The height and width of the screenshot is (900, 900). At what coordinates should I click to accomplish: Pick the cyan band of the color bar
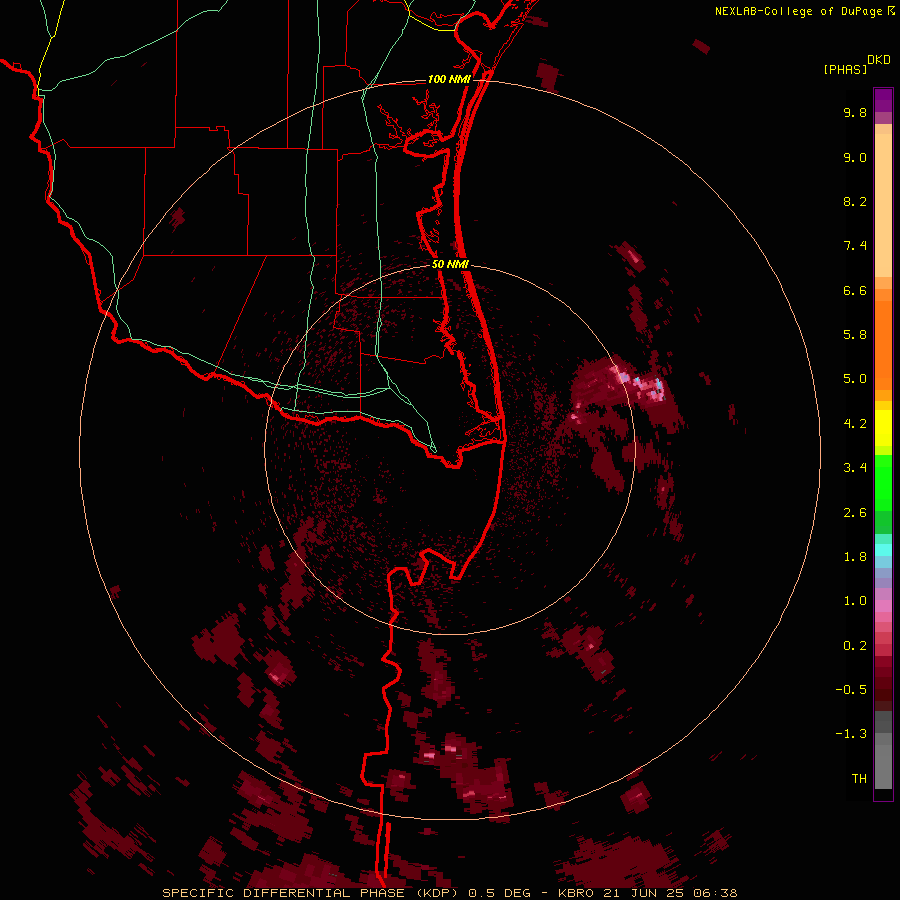(x=883, y=550)
